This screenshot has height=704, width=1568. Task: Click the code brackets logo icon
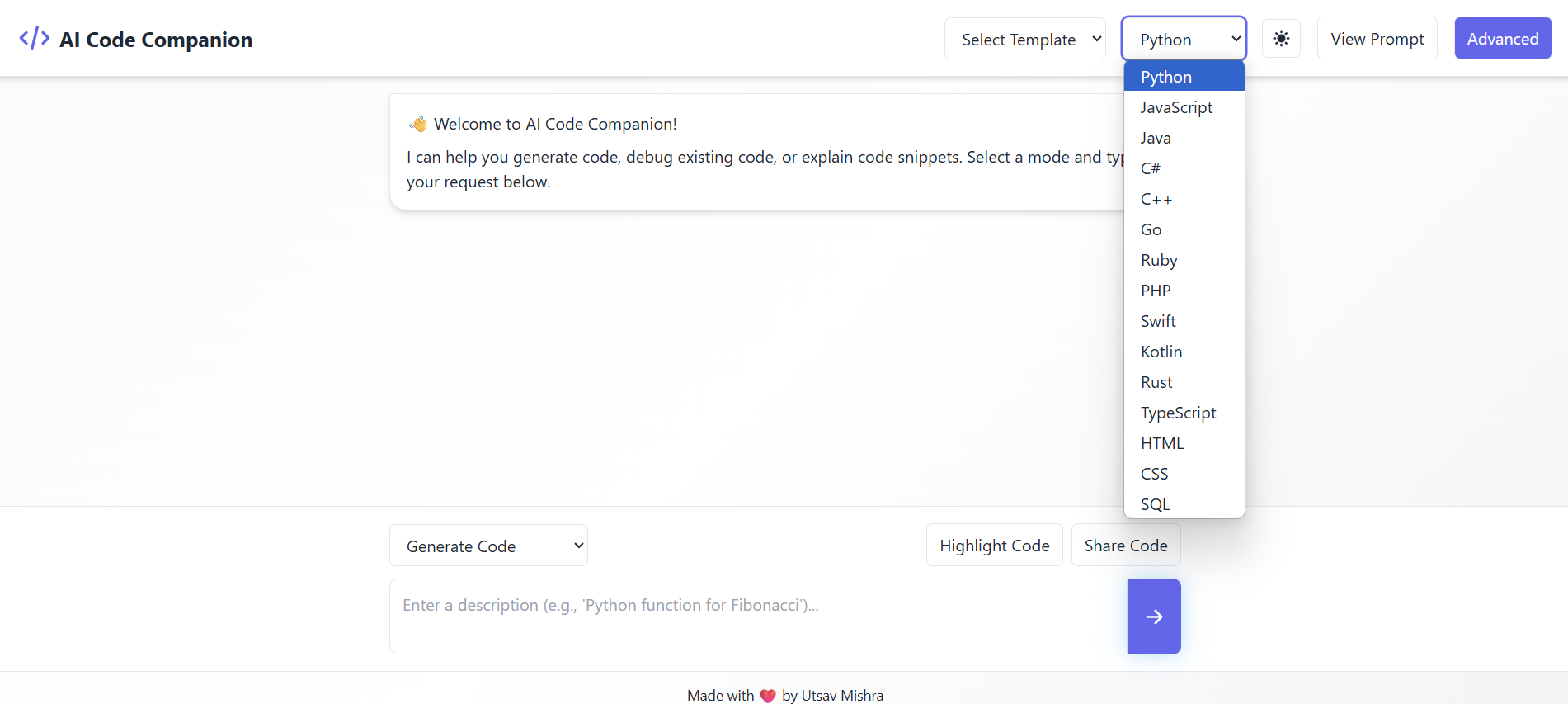tap(35, 38)
